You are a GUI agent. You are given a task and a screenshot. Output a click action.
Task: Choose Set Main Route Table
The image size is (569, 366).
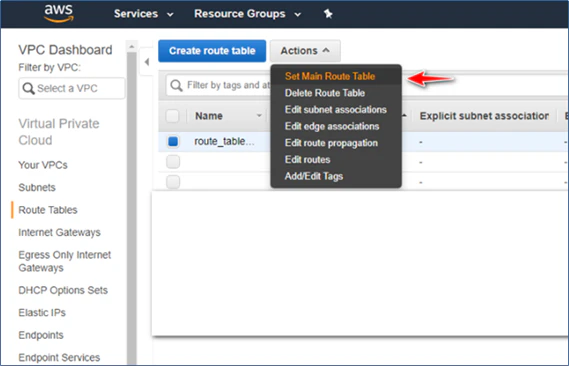tap(330, 76)
